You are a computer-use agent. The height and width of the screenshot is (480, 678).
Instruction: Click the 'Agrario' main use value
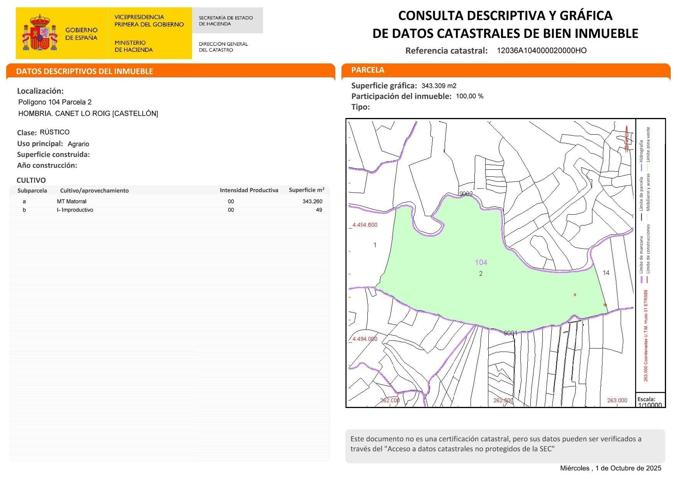[x=78, y=144]
